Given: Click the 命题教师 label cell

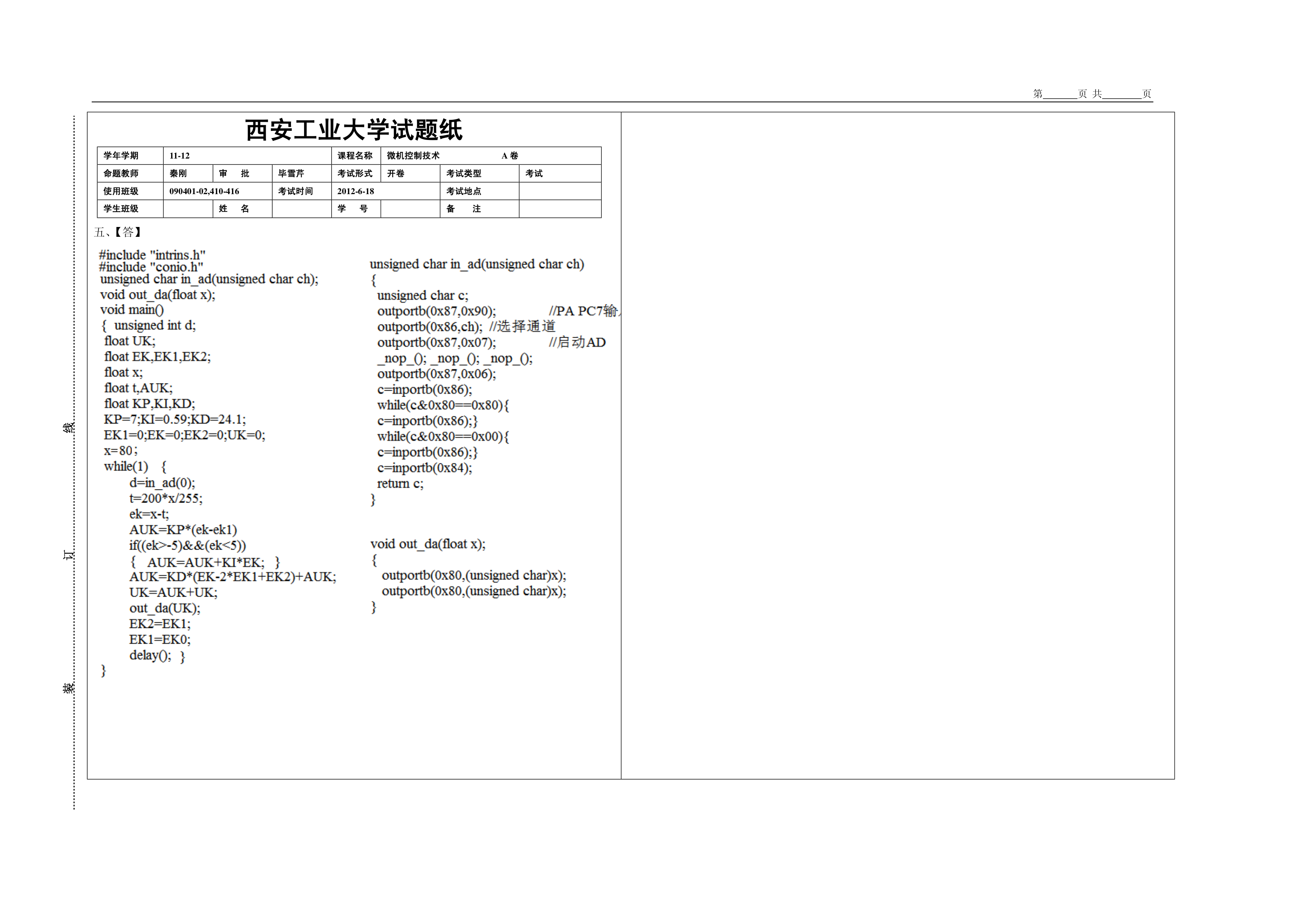Looking at the screenshot, I should (130, 173).
